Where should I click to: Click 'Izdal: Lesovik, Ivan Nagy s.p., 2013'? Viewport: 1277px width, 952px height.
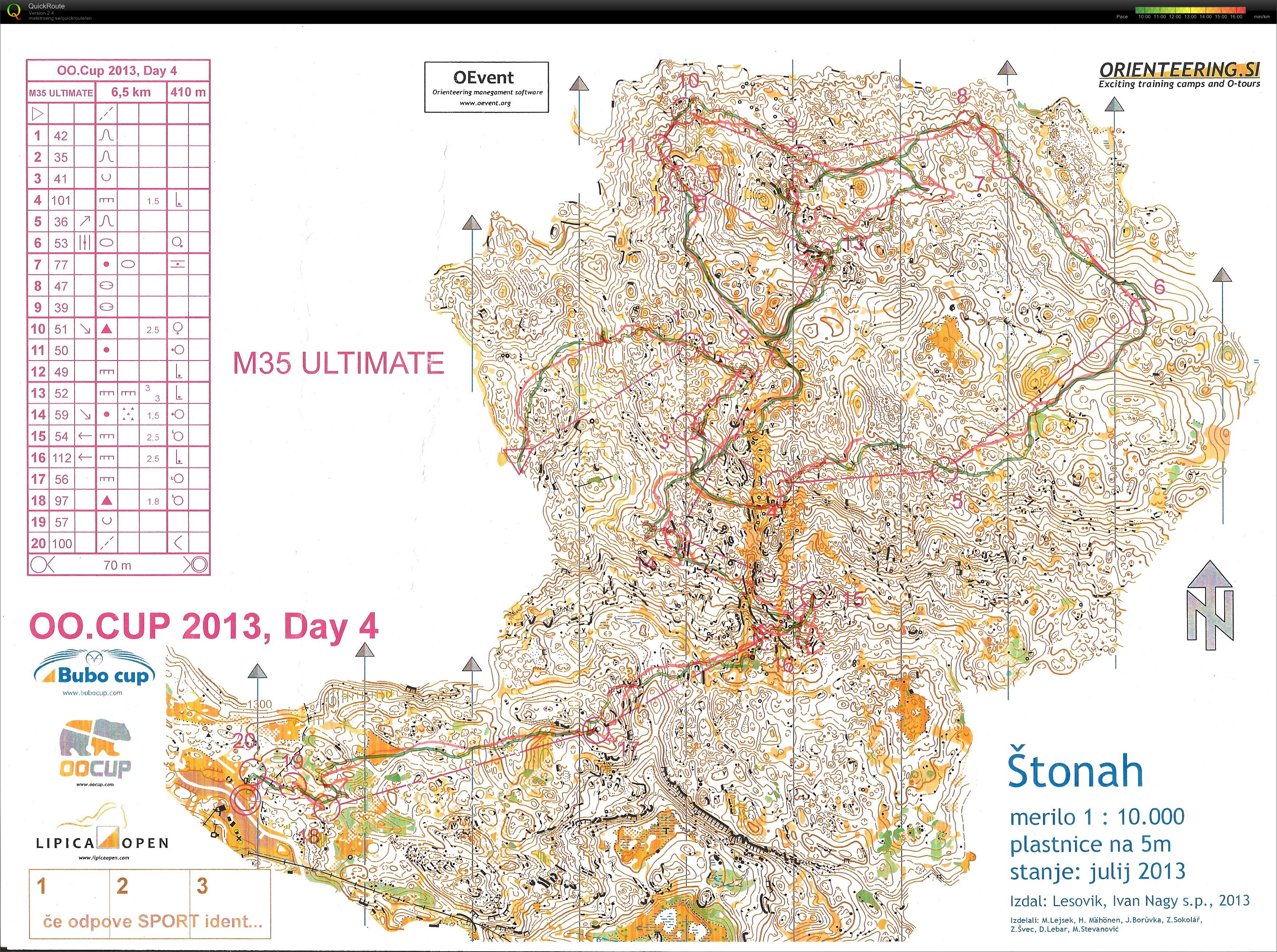pos(1129,901)
